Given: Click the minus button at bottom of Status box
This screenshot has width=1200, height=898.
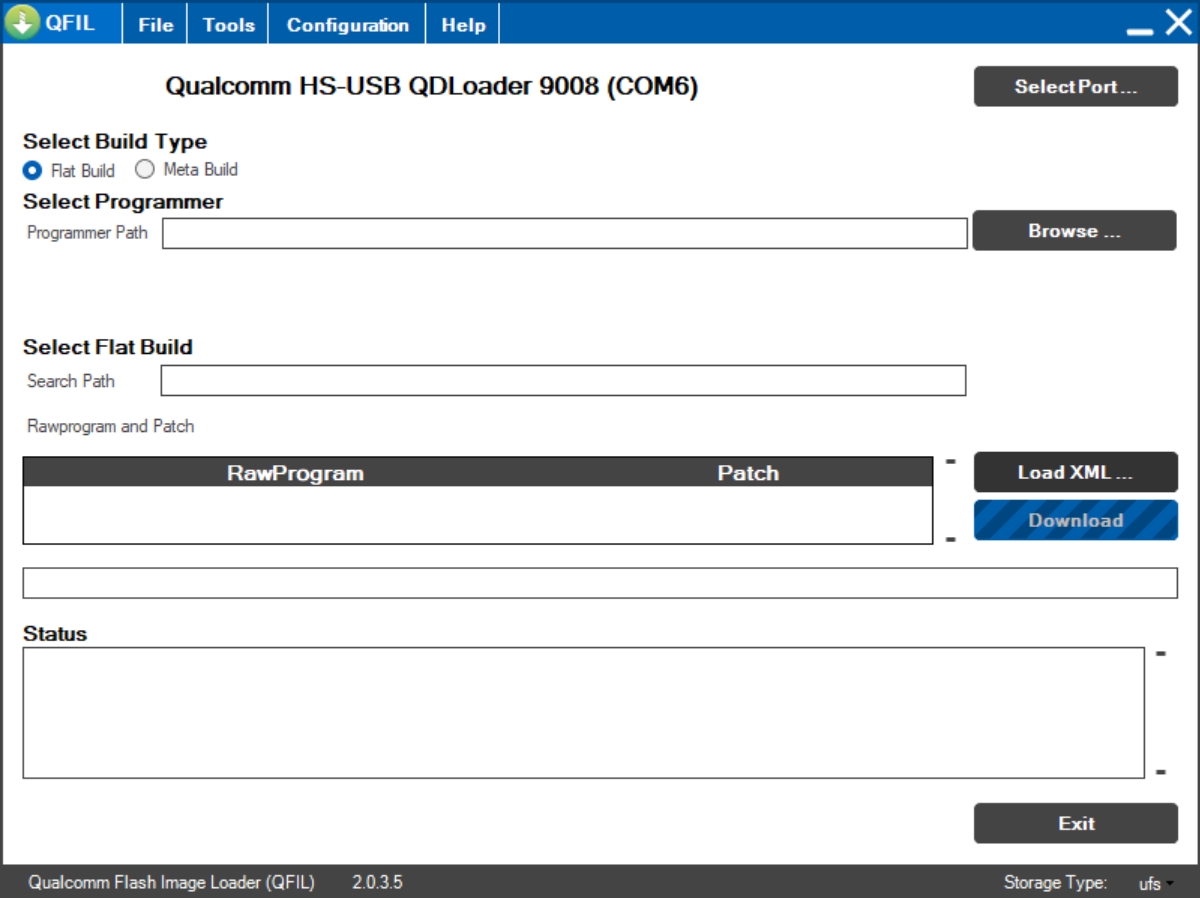Looking at the screenshot, I should [1161, 772].
